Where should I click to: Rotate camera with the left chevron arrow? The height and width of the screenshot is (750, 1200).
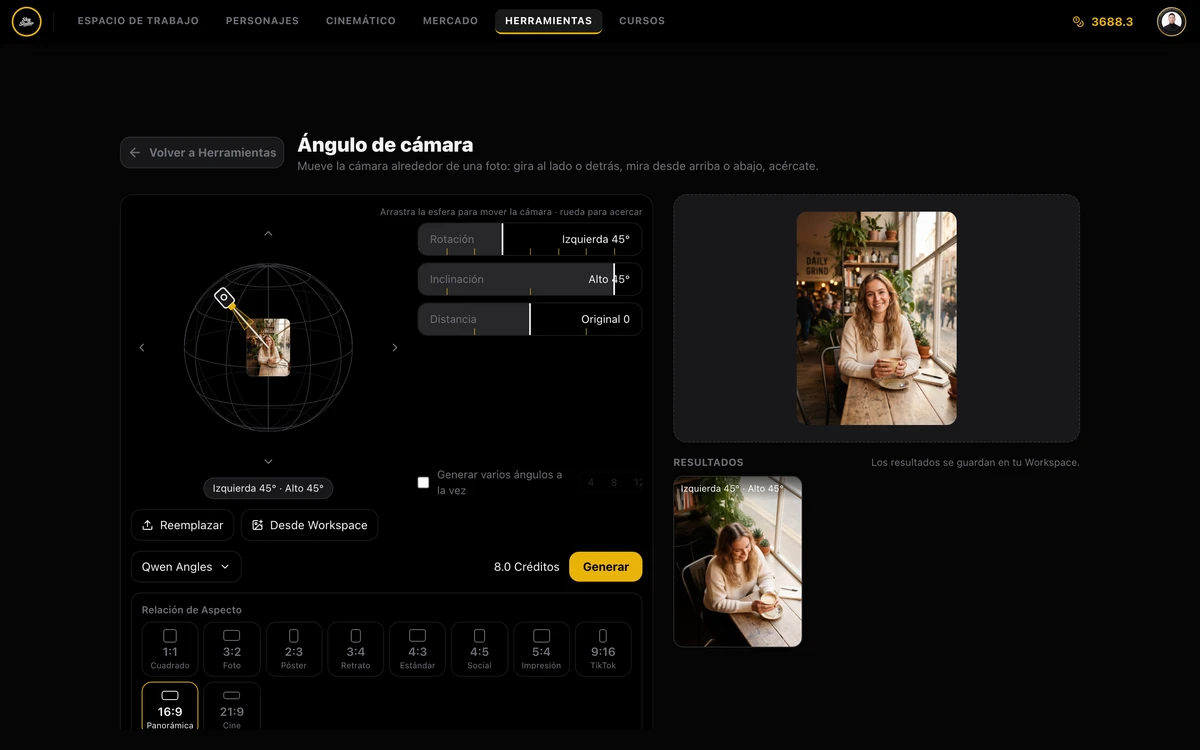pyautogui.click(x=142, y=347)
